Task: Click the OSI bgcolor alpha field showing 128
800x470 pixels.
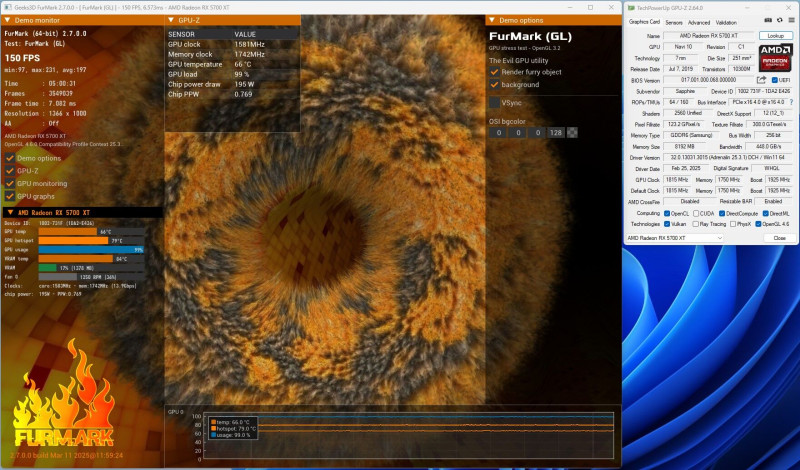Action: (556, 133)
